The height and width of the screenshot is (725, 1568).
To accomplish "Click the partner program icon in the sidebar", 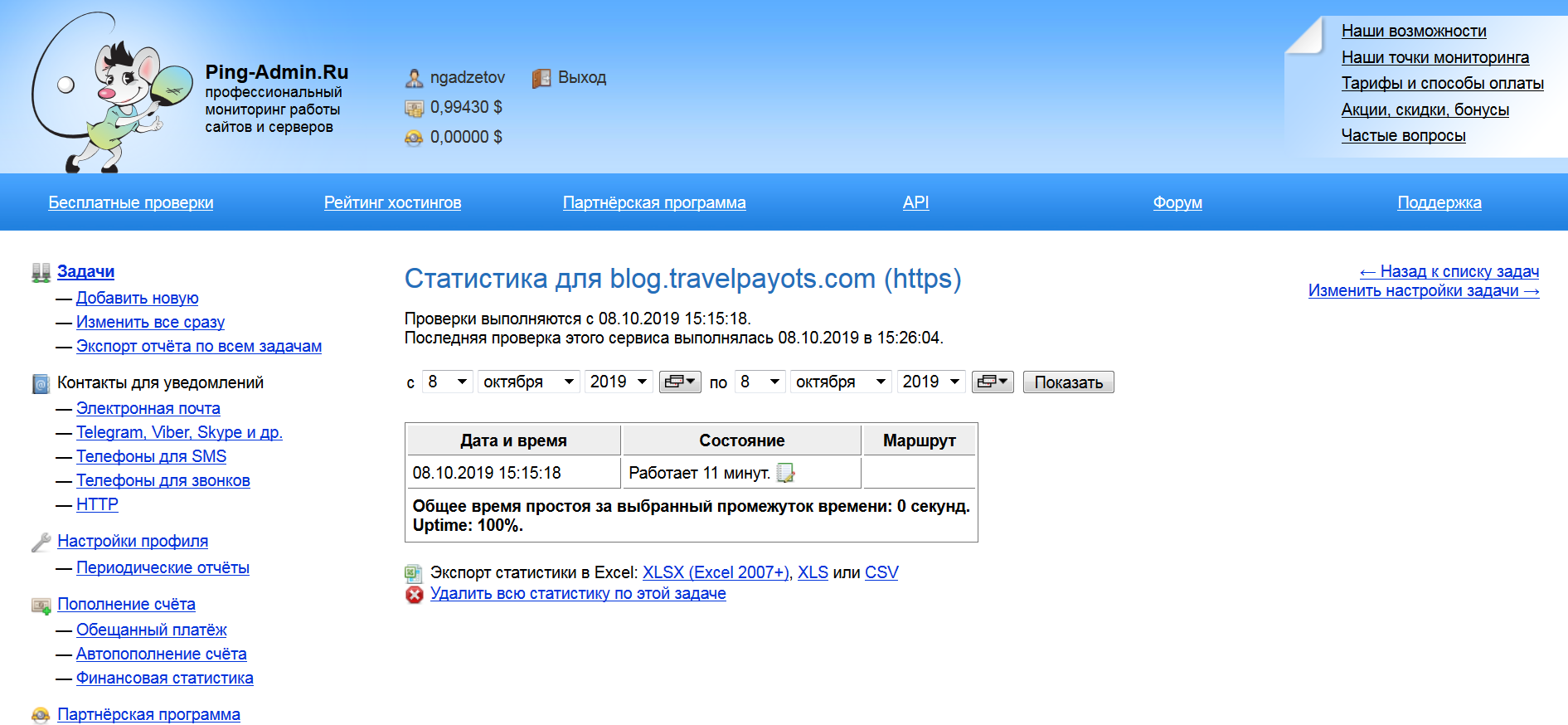I will (41, 715).
